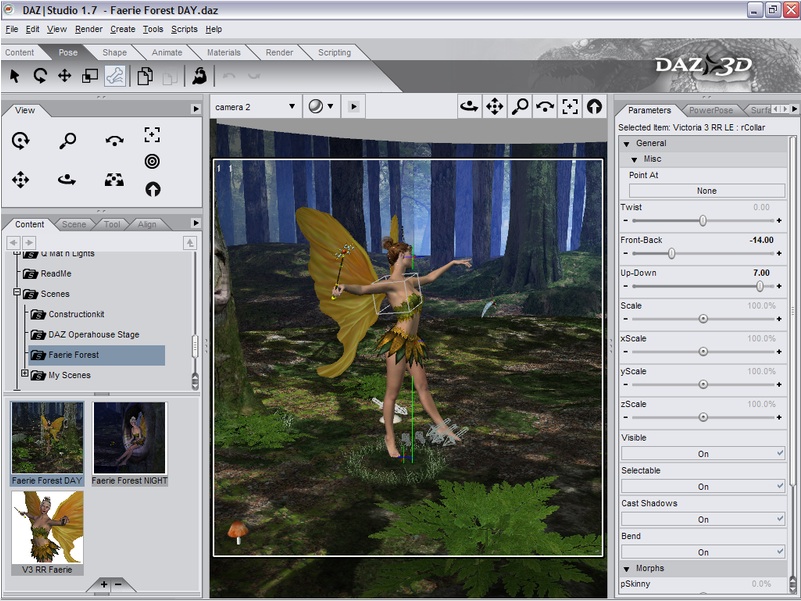The image size is (801, 601).
Task: Expand the My Scenes folder
Action: [25, 374]
